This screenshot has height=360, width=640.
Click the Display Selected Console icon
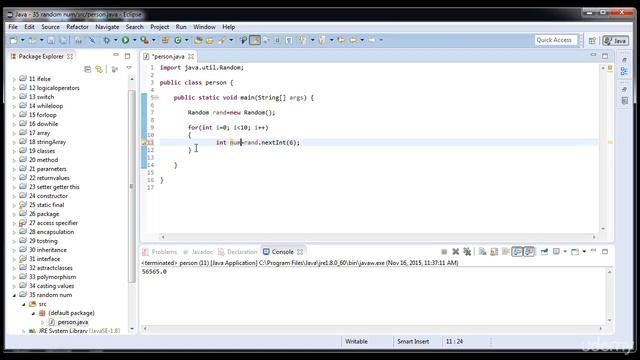pos(556,252)
